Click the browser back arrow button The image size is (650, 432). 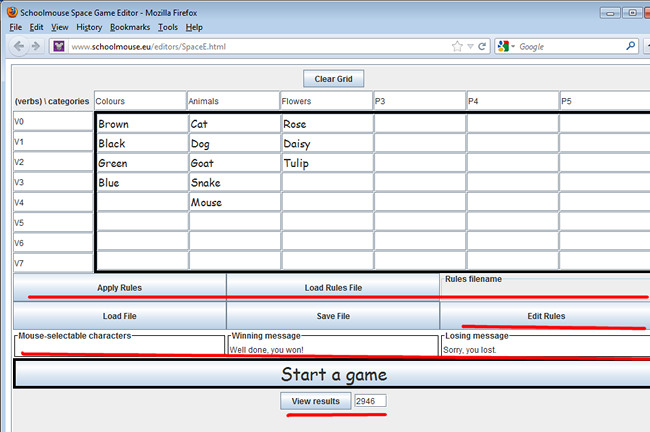click(x=20, y=47)
